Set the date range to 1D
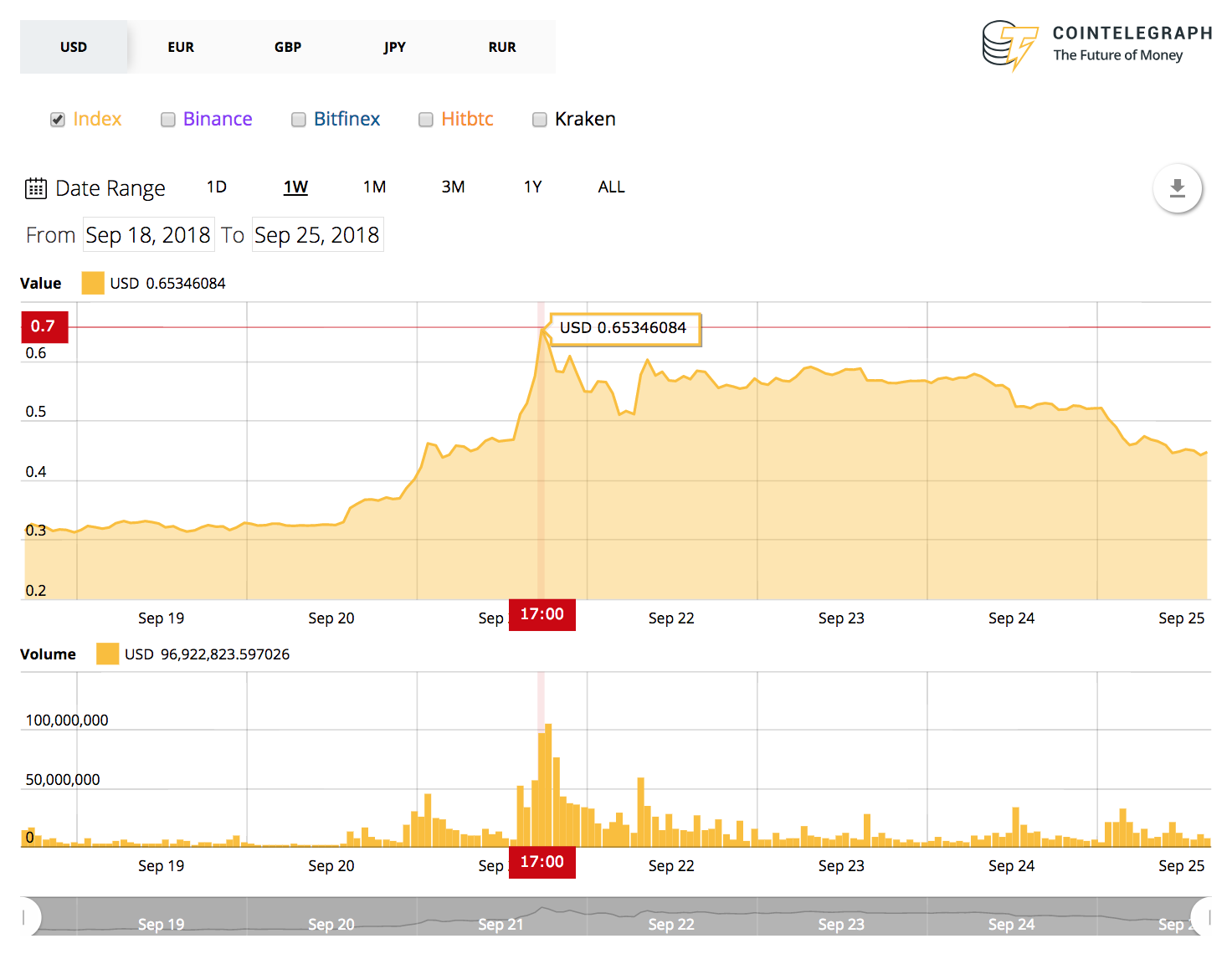The height and width of the screenshot is (954, 1232). (x=217, y=187)
